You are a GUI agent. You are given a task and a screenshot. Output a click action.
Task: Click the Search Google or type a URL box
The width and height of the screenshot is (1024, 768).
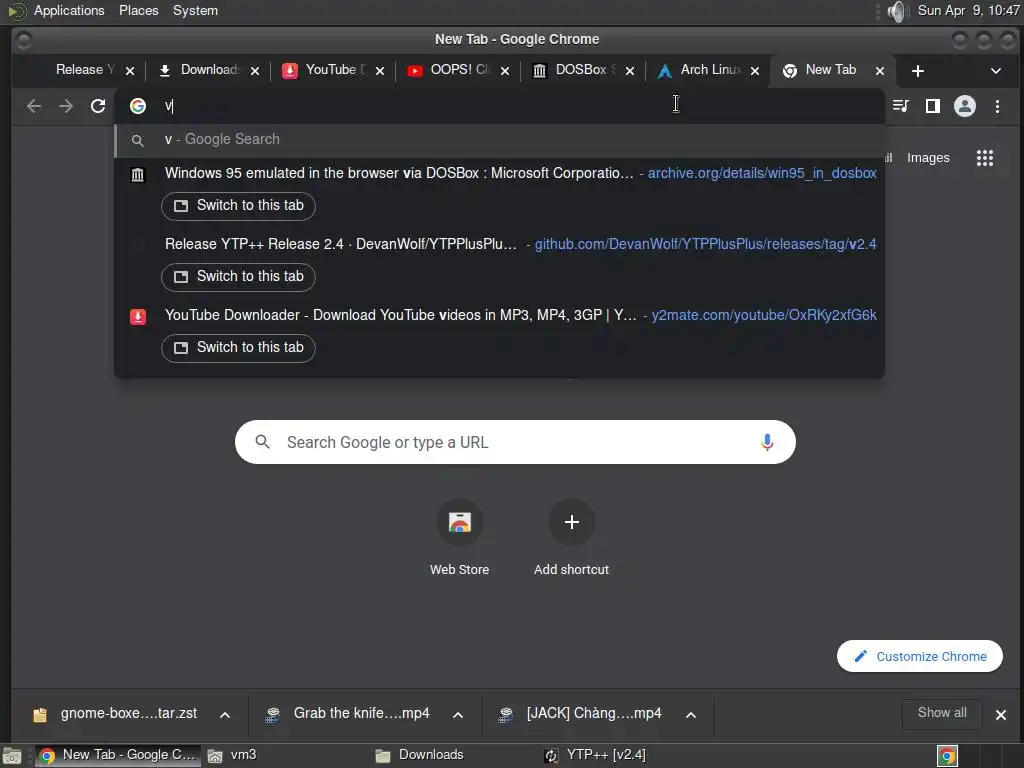tap(515, 442)
